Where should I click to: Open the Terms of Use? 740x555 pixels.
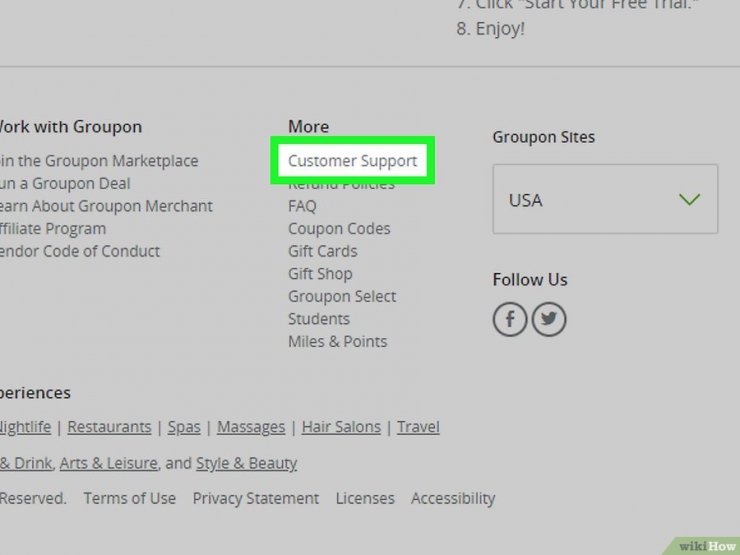click(130, 498)
